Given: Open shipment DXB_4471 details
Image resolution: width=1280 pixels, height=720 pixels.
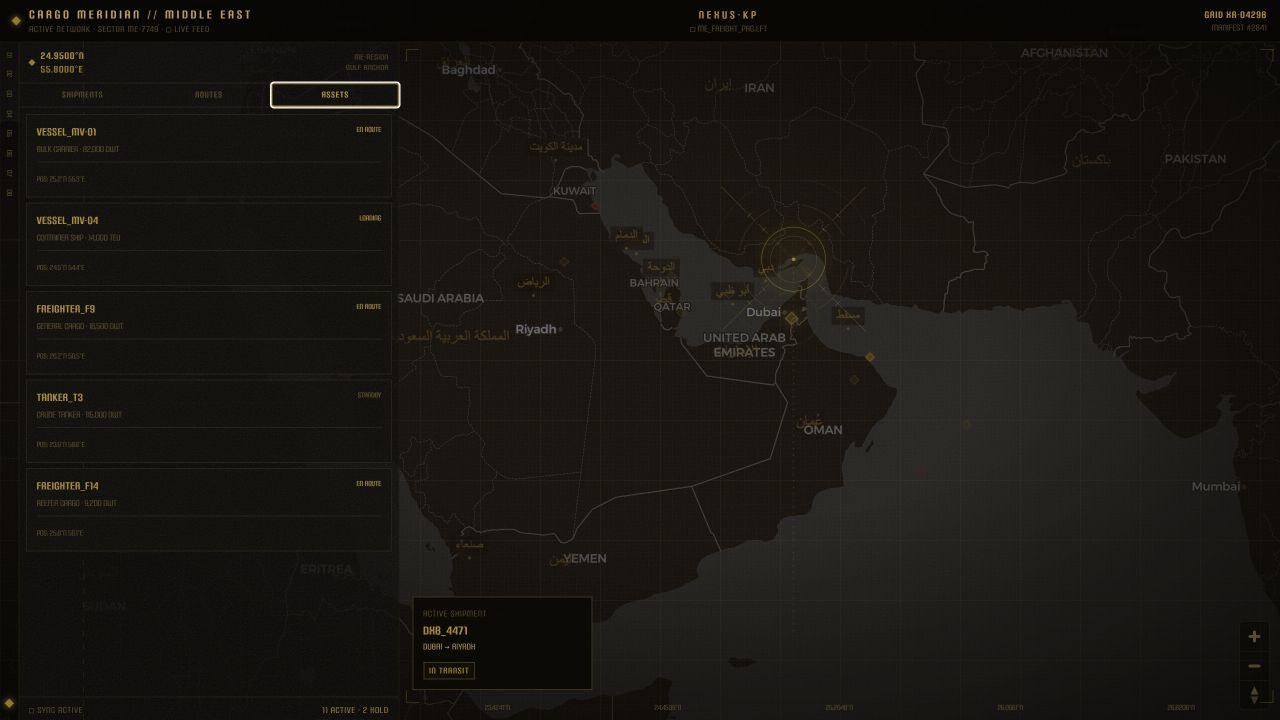Looking at the screenshot, I should pyautogui.click(x=502, y=643).
